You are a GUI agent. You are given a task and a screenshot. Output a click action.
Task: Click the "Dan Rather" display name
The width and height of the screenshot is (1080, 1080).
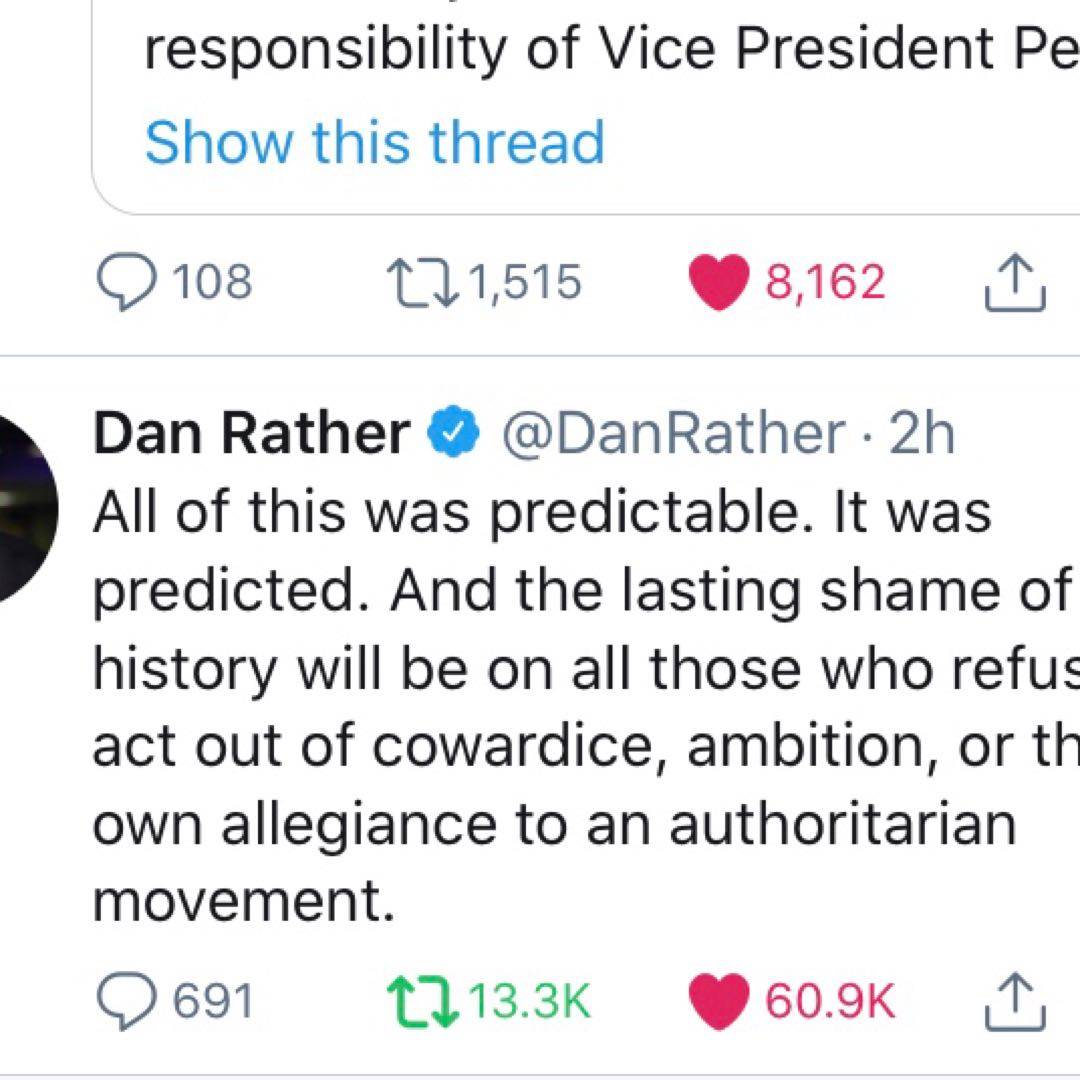tap(251, 434)
